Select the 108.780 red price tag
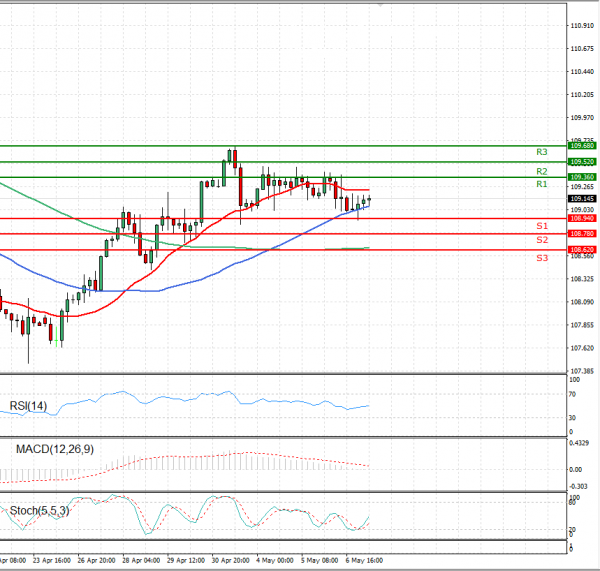 tap(582, 233)
